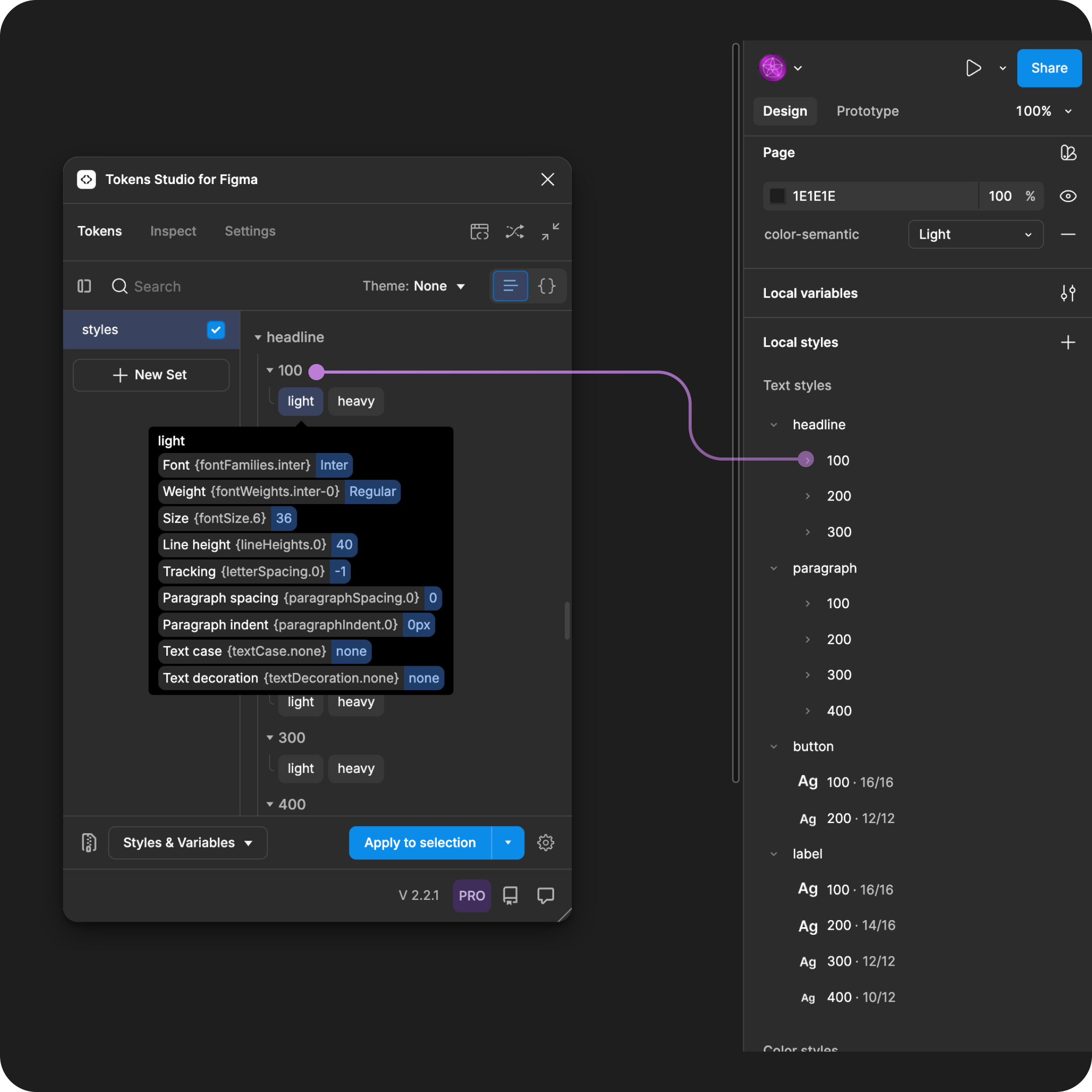Click the purple user avatar
Image resolution: width=1092 pixels, height=1092 pixels.
(772, 68)
